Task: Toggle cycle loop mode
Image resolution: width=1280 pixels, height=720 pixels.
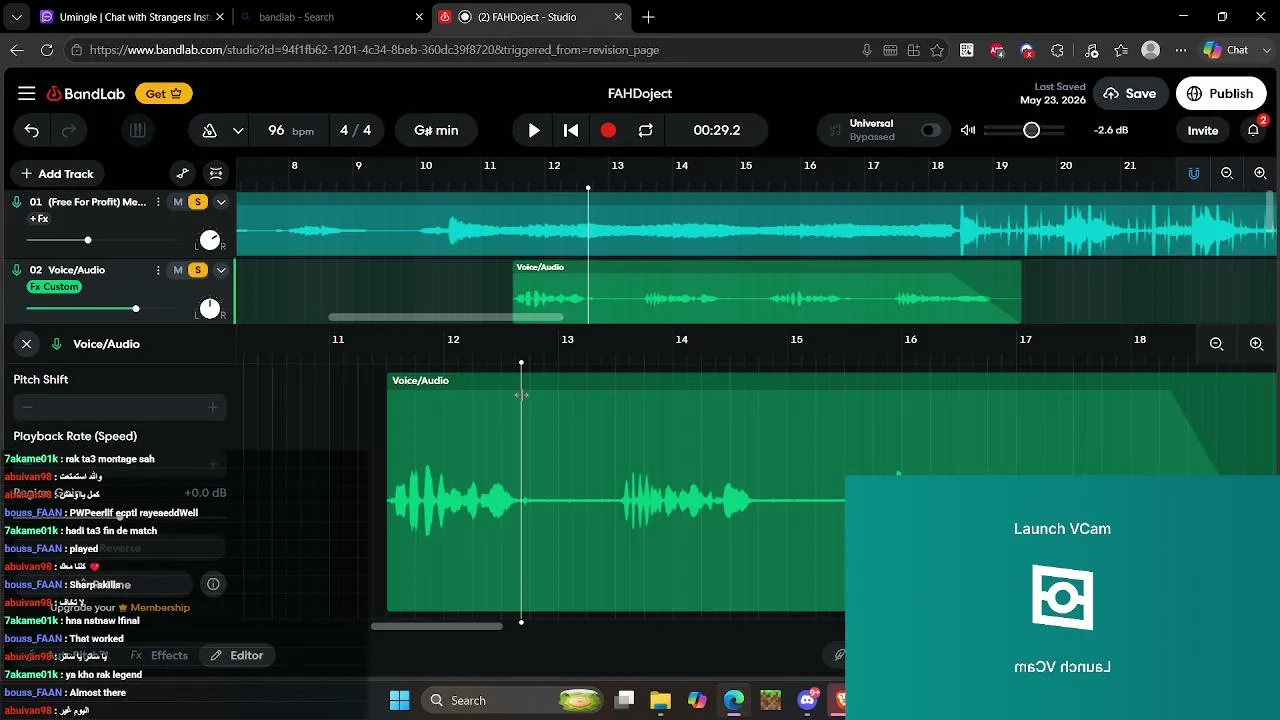Action: [x=645, y=130]
